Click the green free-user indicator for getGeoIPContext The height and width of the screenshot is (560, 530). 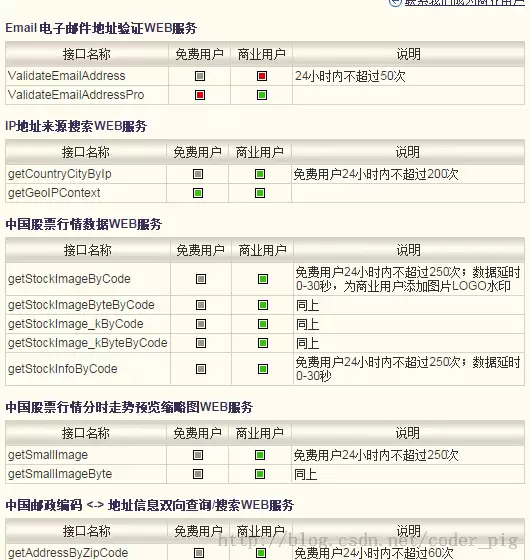click(x=198, y=193)
